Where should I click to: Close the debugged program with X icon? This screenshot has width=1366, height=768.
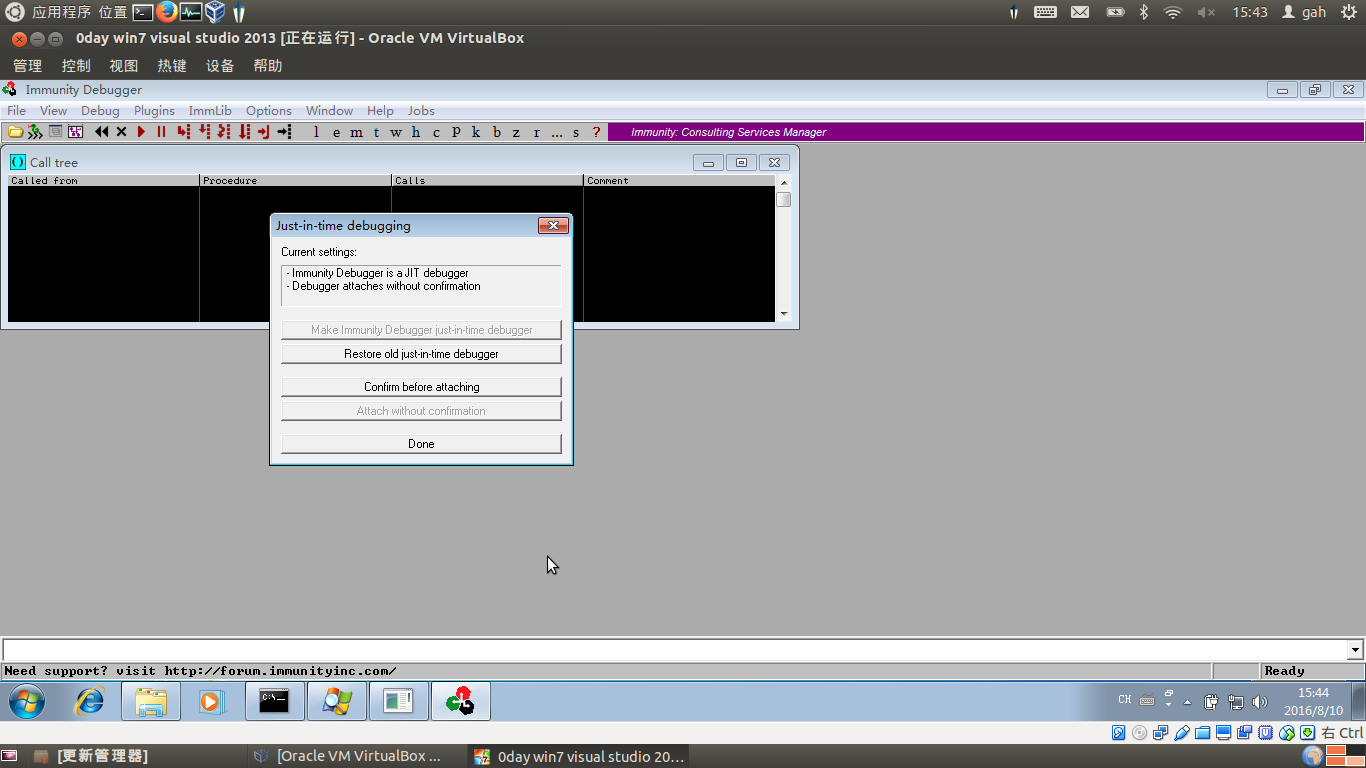click(121, 132)
